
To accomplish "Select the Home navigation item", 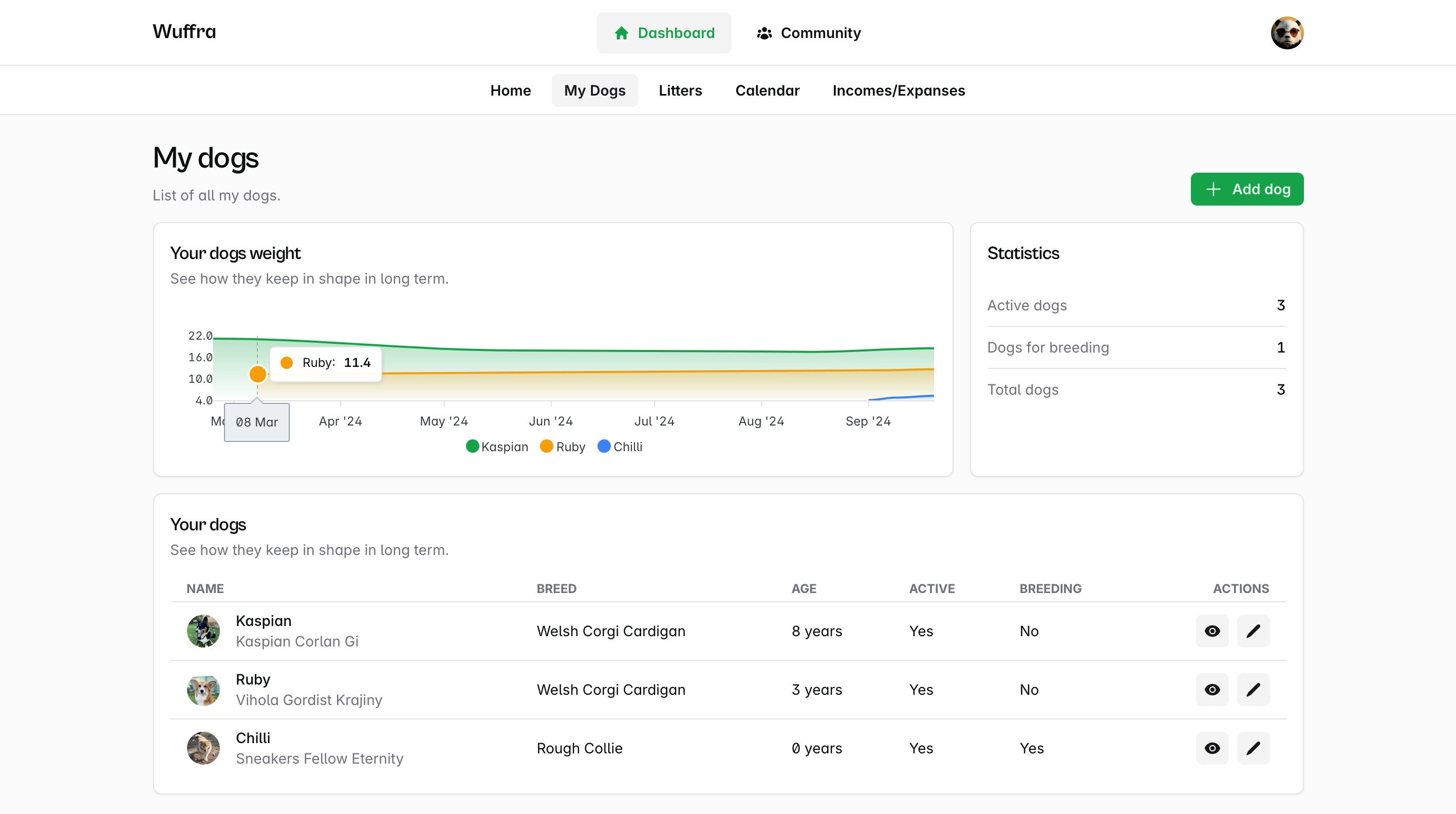I will [x=510, y=90].
